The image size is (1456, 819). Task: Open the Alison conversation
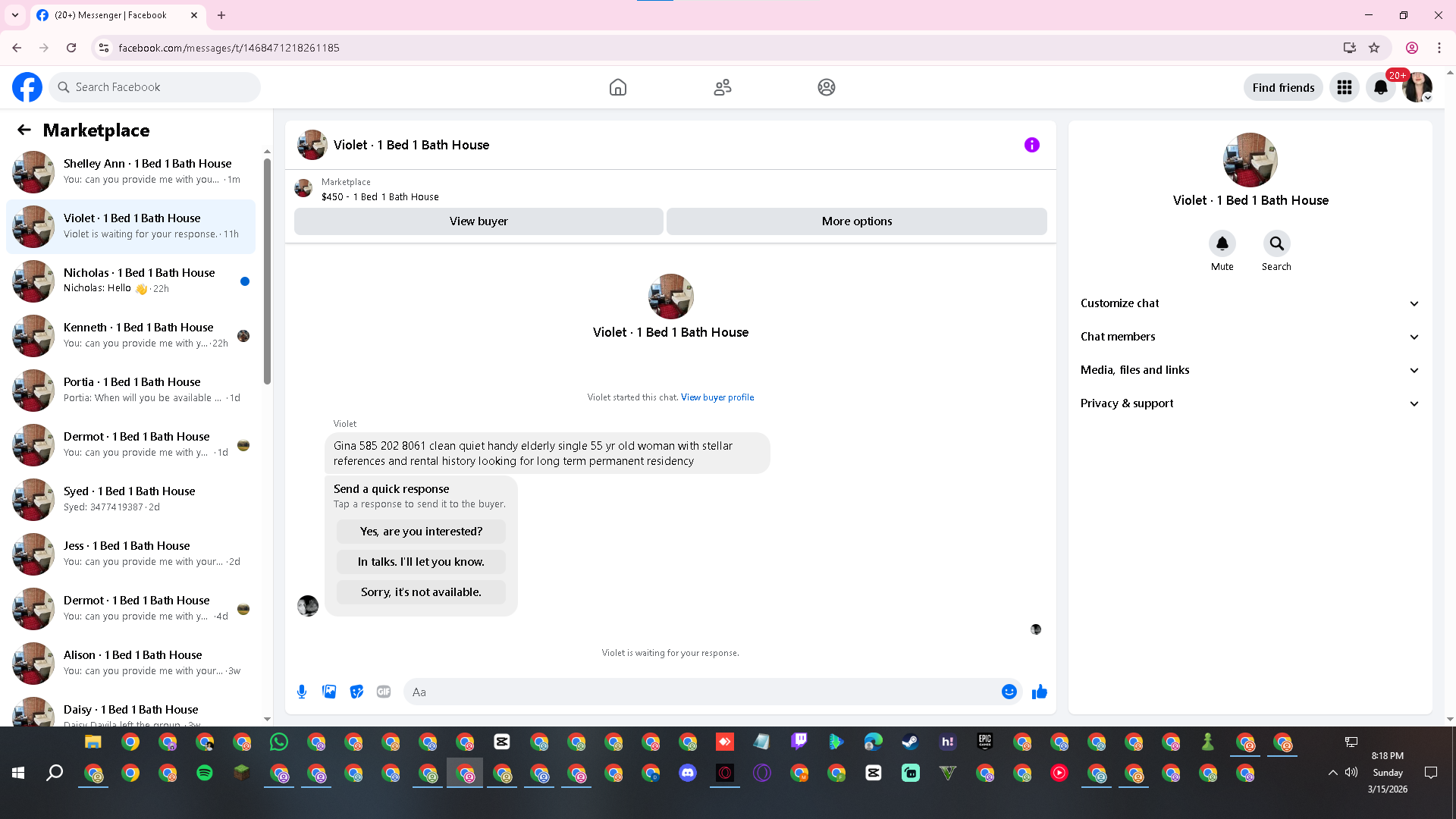130,664
